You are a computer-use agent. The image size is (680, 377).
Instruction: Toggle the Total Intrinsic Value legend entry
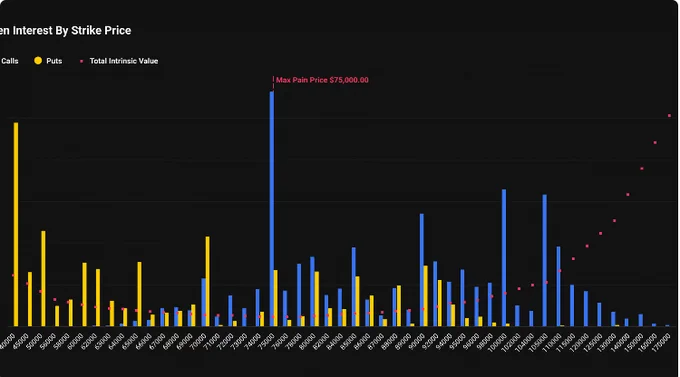119,61
